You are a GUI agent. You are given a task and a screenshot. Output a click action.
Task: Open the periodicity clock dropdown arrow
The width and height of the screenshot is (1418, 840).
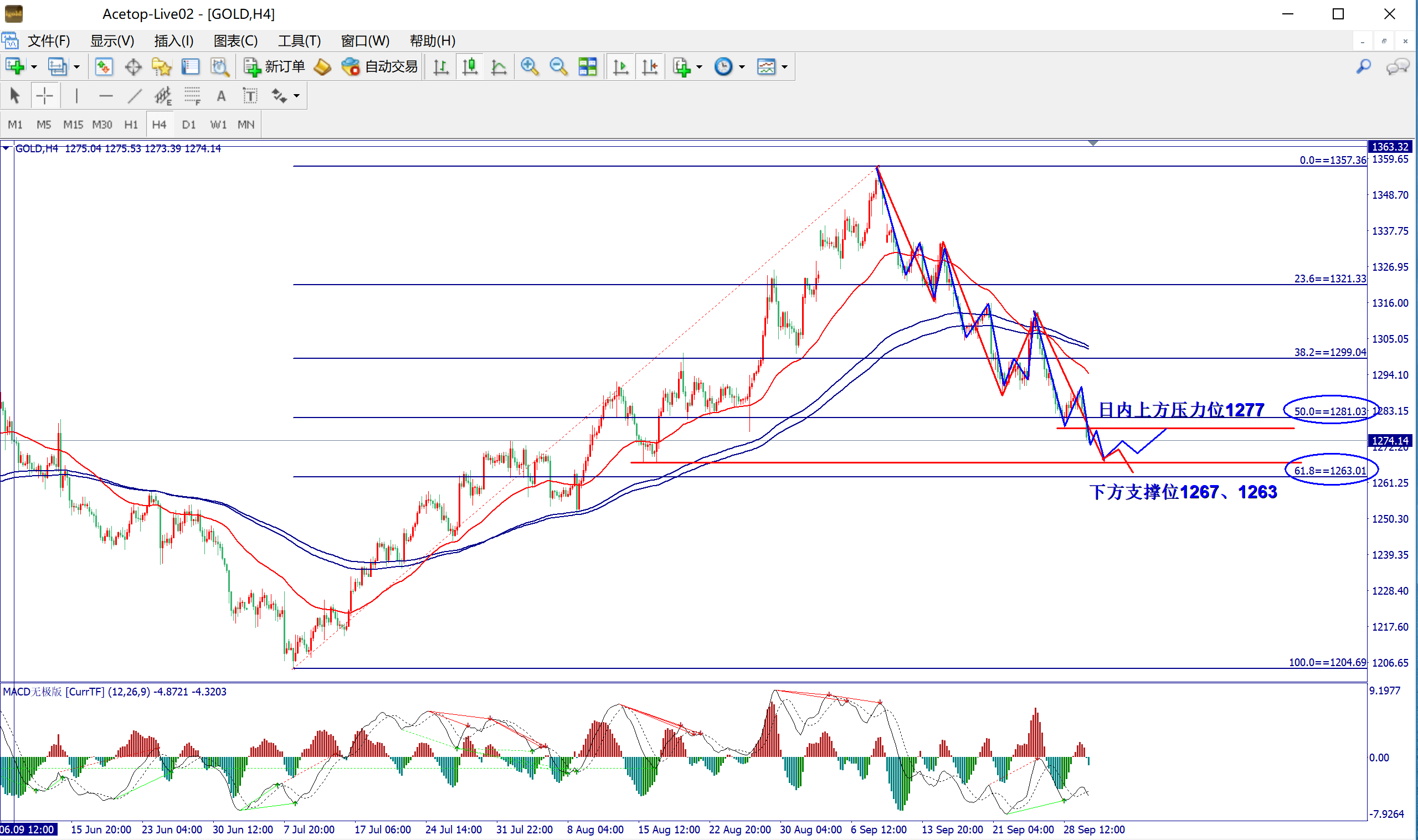point(742,67)
